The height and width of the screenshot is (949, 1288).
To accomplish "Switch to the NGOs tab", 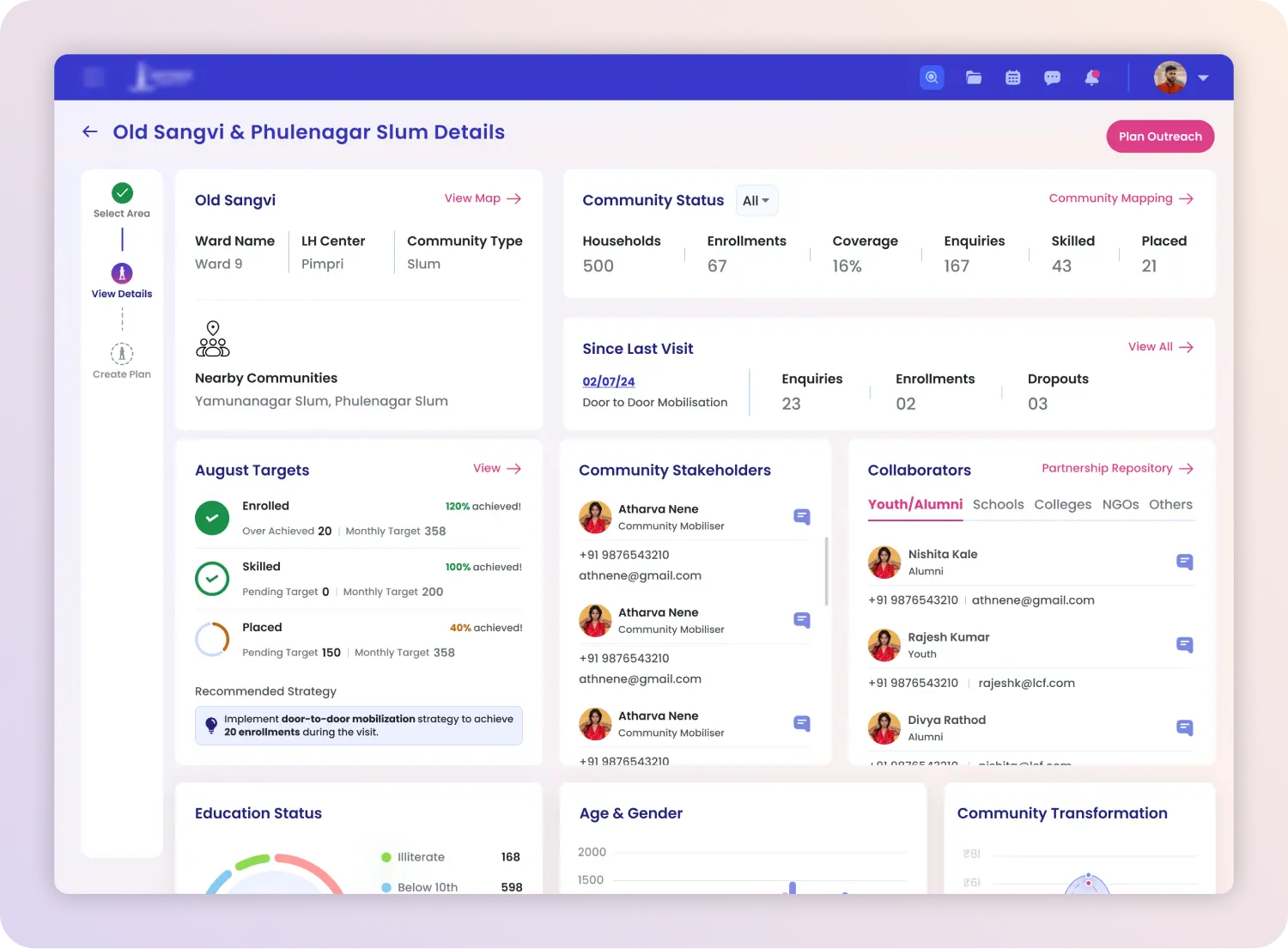I will 1120,504.
